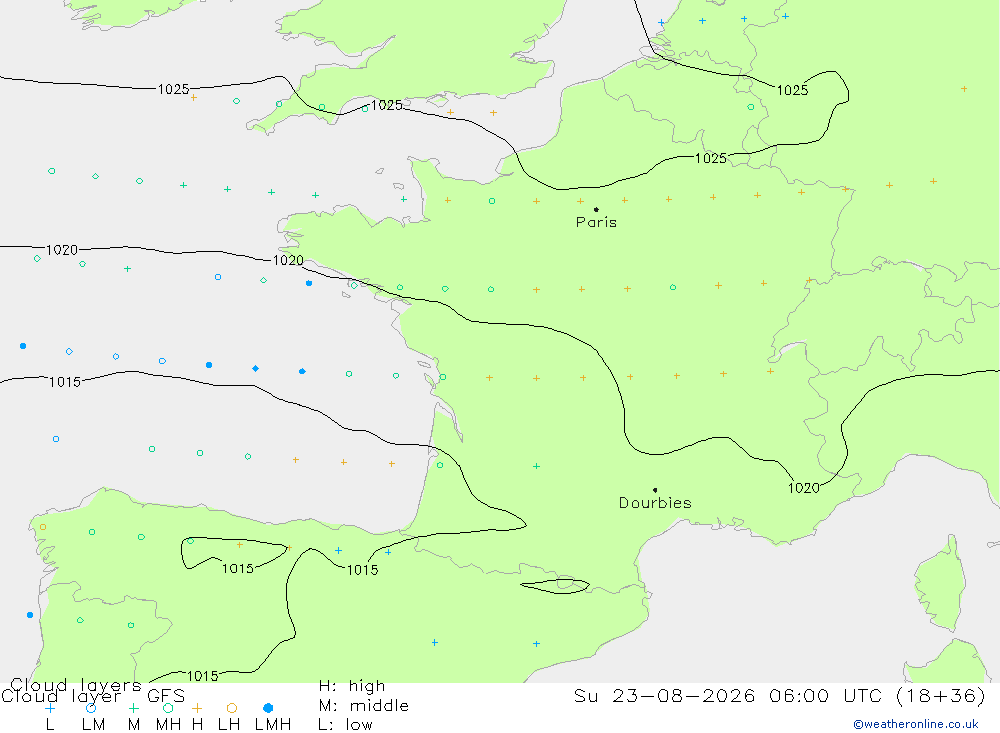This screenshot has width=1000, height=733.
Task: Click the blue plus L legend symbol
Action: [50, 708]
